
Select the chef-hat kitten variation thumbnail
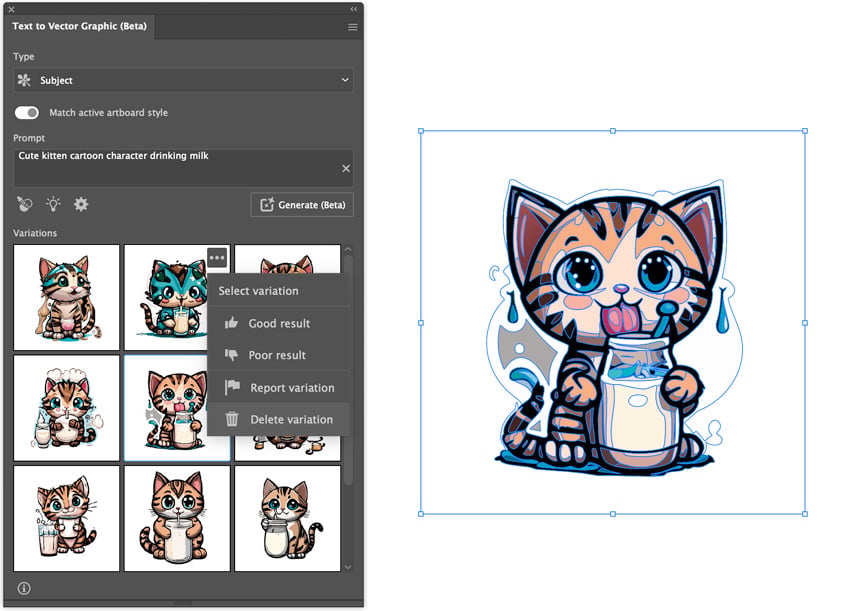coord(67,408)
